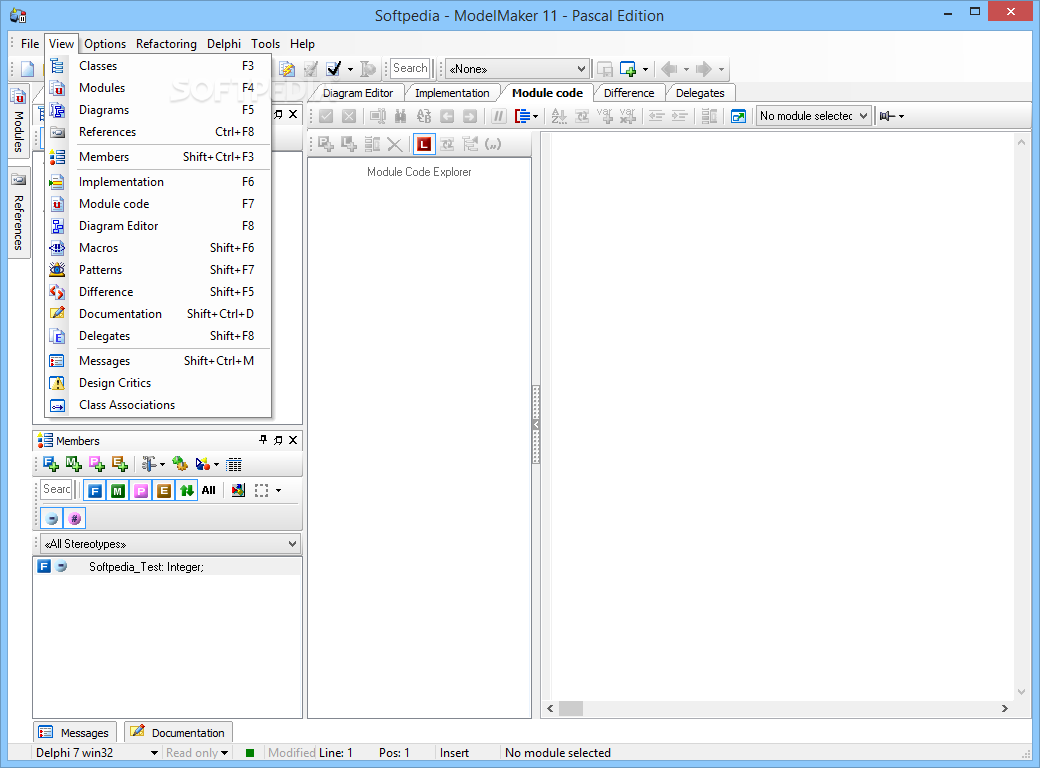Toggle the hash visibility filter button
This screenshot has width=1040, height=768.
pyautogui.click(x=75, y=519)
